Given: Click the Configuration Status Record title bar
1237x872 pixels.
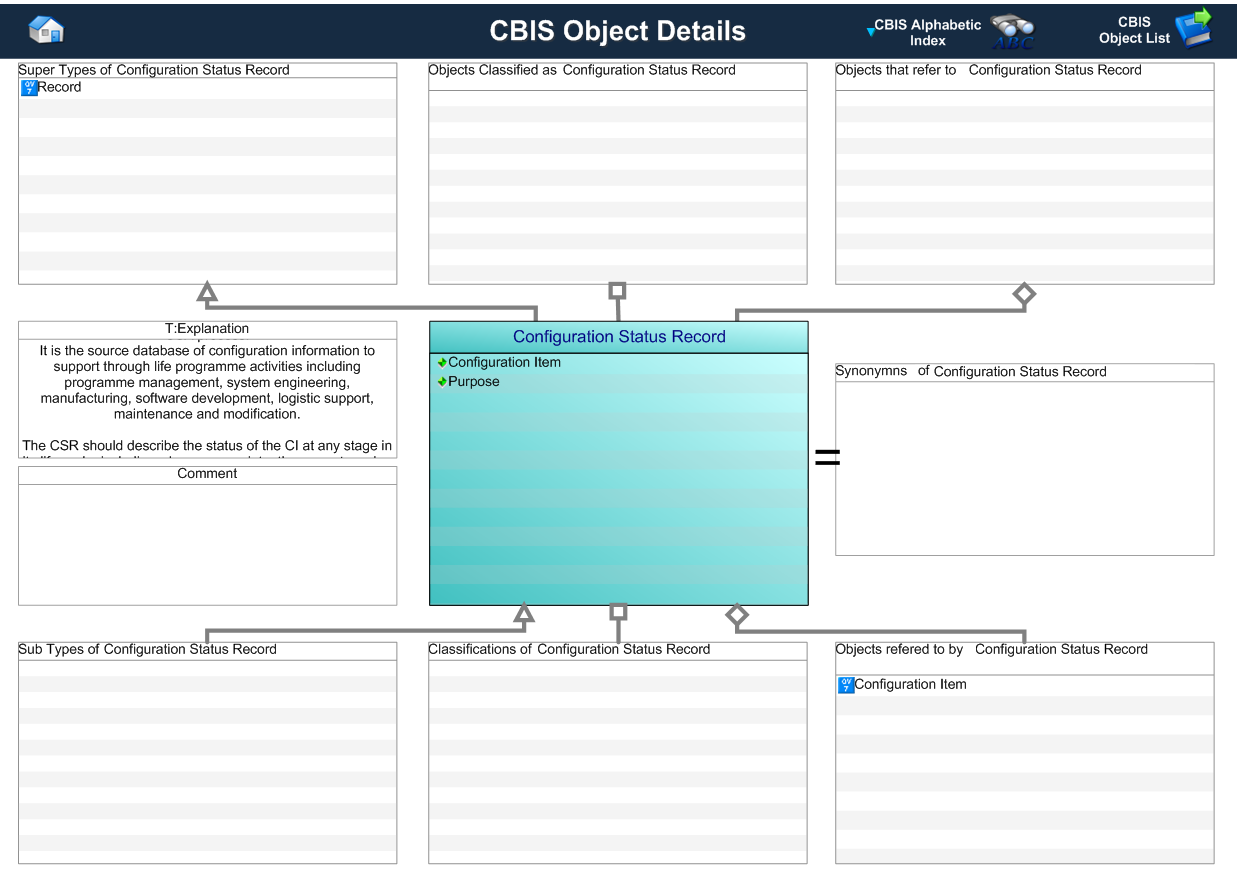Looking at the screenshot, I should (x=618, y=337).
